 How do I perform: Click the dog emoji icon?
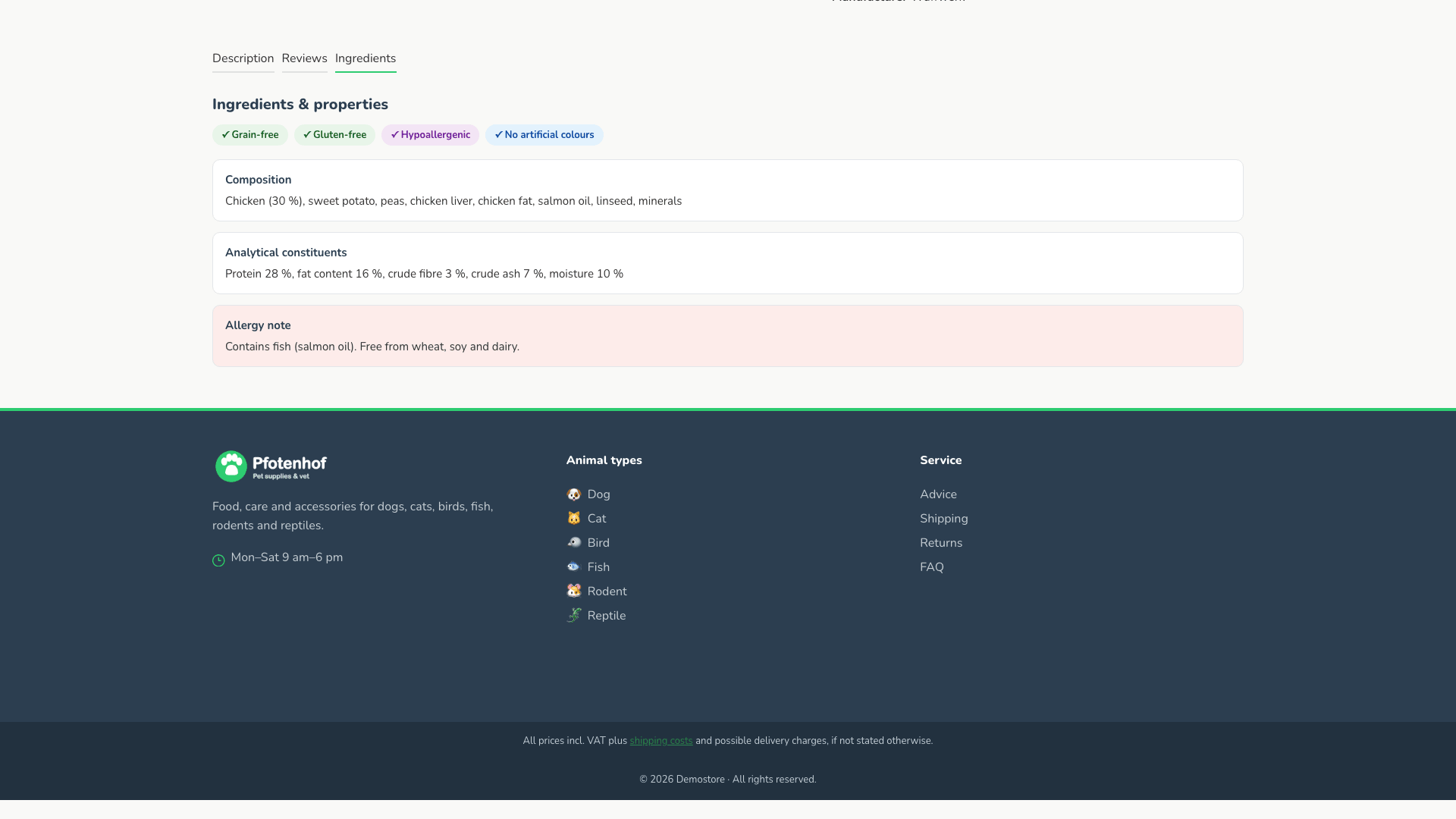click(574, 494)
